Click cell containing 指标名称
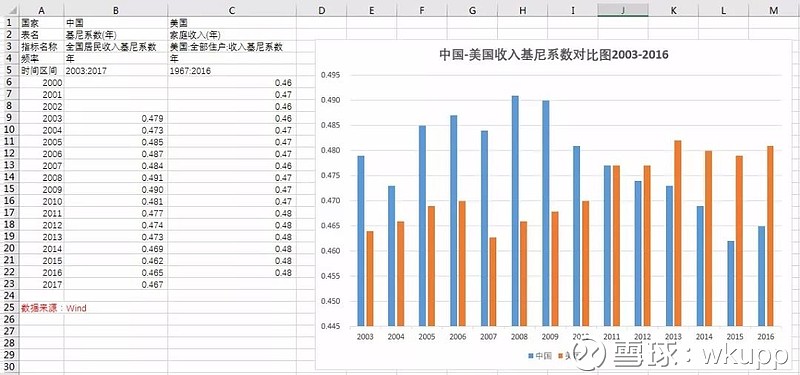800x375 pixels. coord(41,47)
